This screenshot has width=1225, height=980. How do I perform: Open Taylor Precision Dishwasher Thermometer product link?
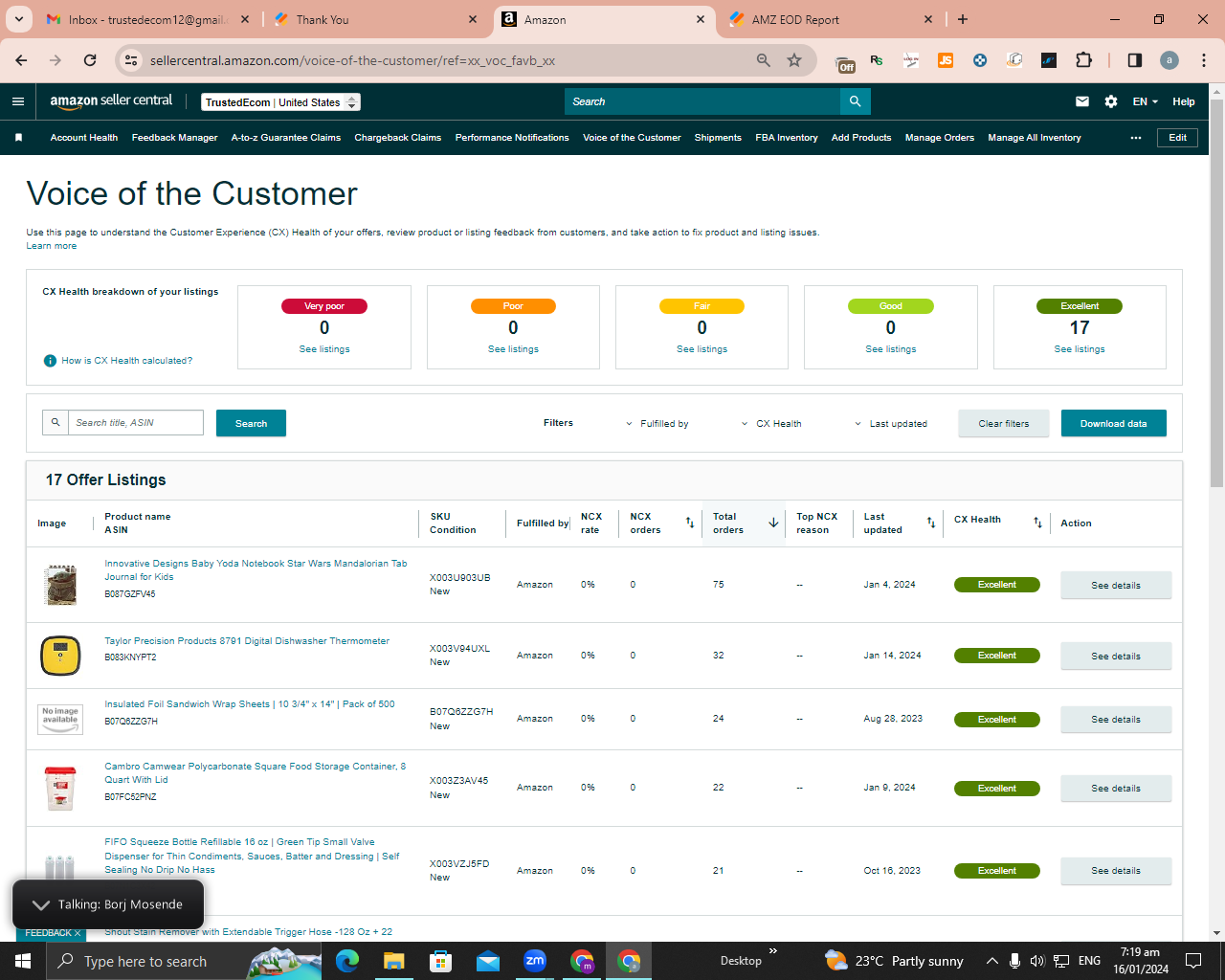(247, 641)
